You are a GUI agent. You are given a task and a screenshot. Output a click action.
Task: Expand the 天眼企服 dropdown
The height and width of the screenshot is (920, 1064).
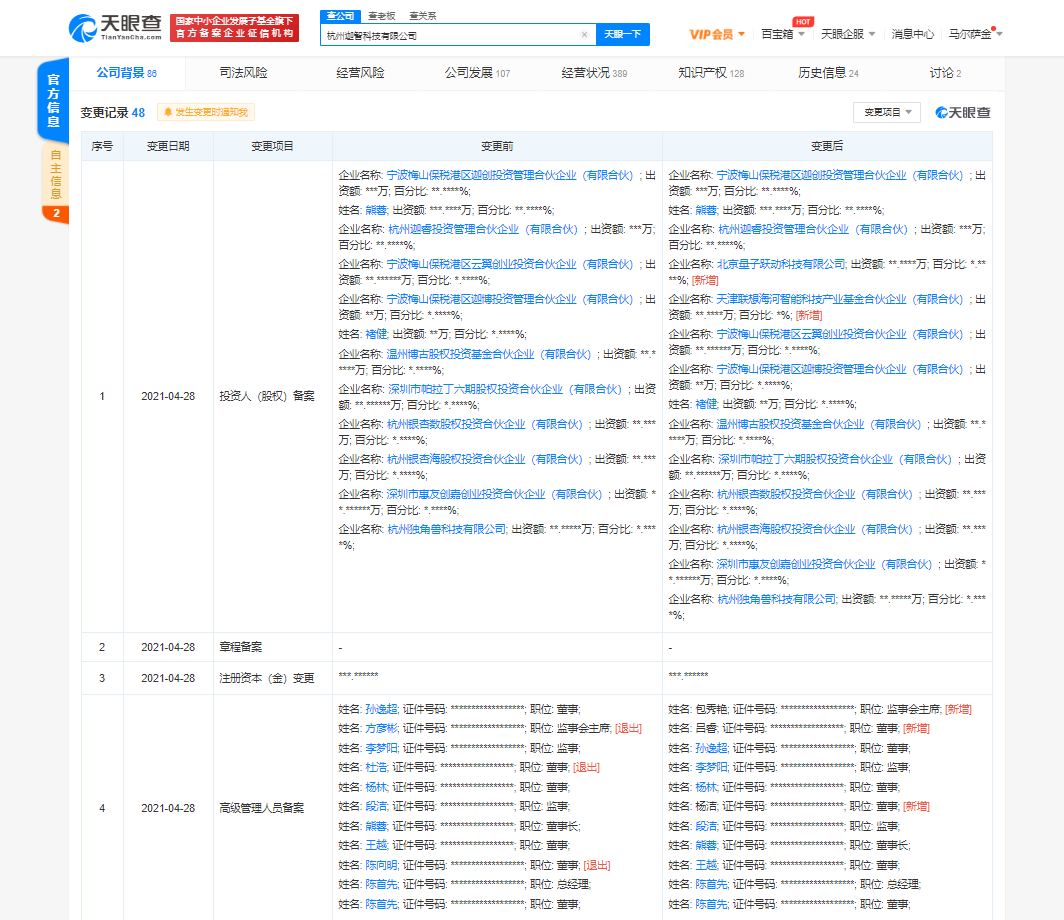pos(848,34)
